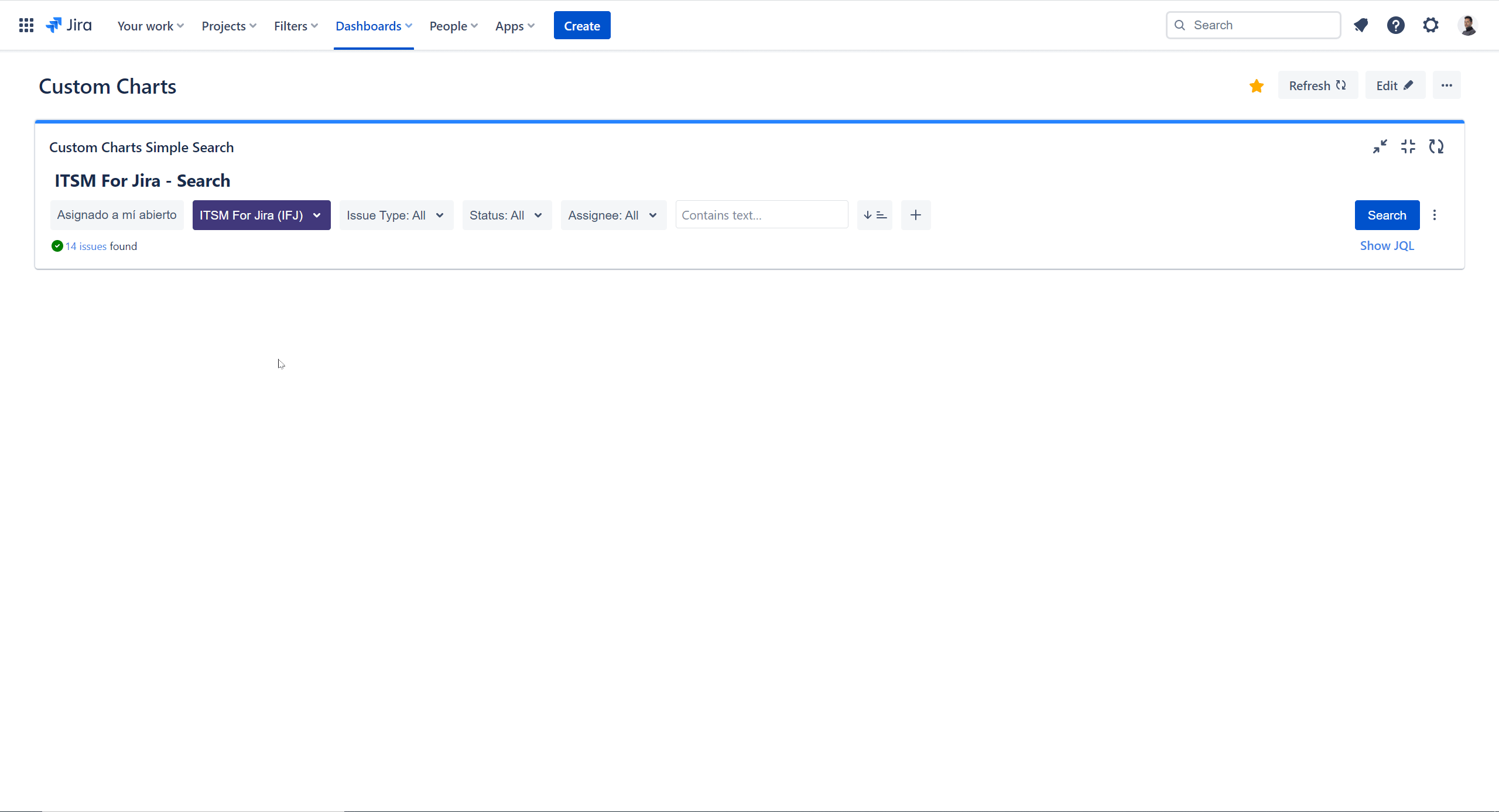Screen dimensions: 1499x812
Task: Open the settings gear icon
Action: point(1430,25)
